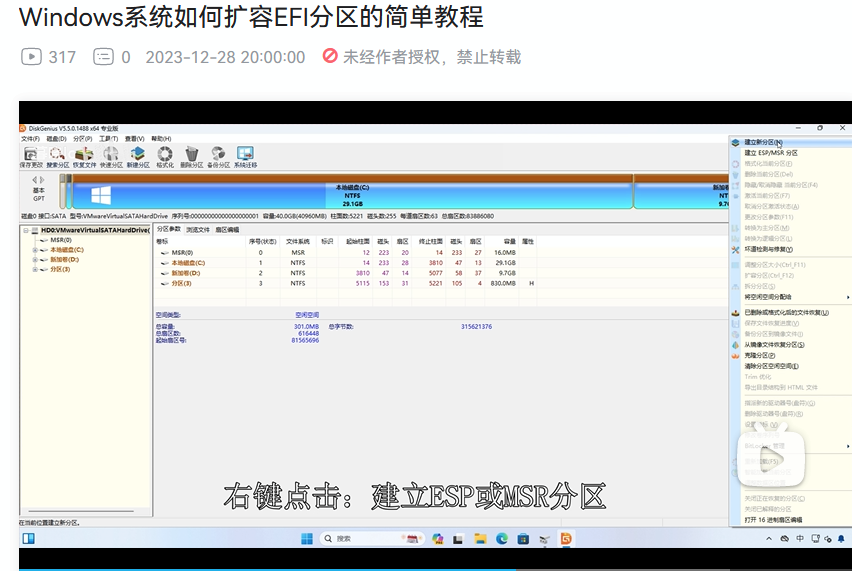Click the 分区(3) row in partition table
Screen dimensions: 852x571
(347, 283)
